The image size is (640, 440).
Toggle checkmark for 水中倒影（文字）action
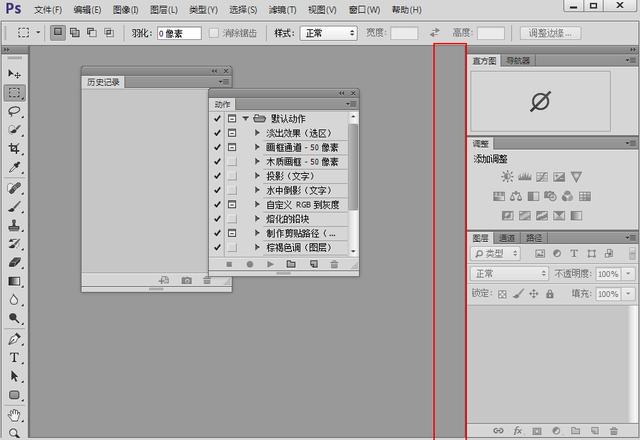(217, 190)
